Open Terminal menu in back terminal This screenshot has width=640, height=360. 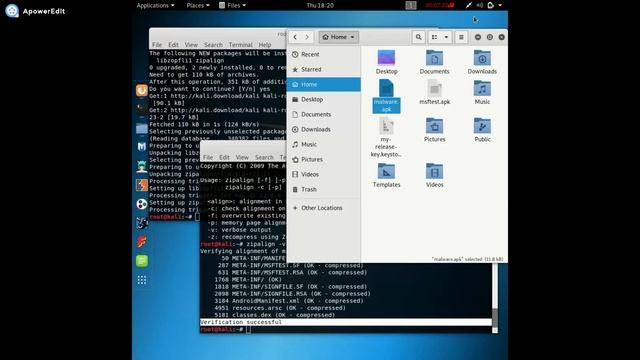pos(240,45)
